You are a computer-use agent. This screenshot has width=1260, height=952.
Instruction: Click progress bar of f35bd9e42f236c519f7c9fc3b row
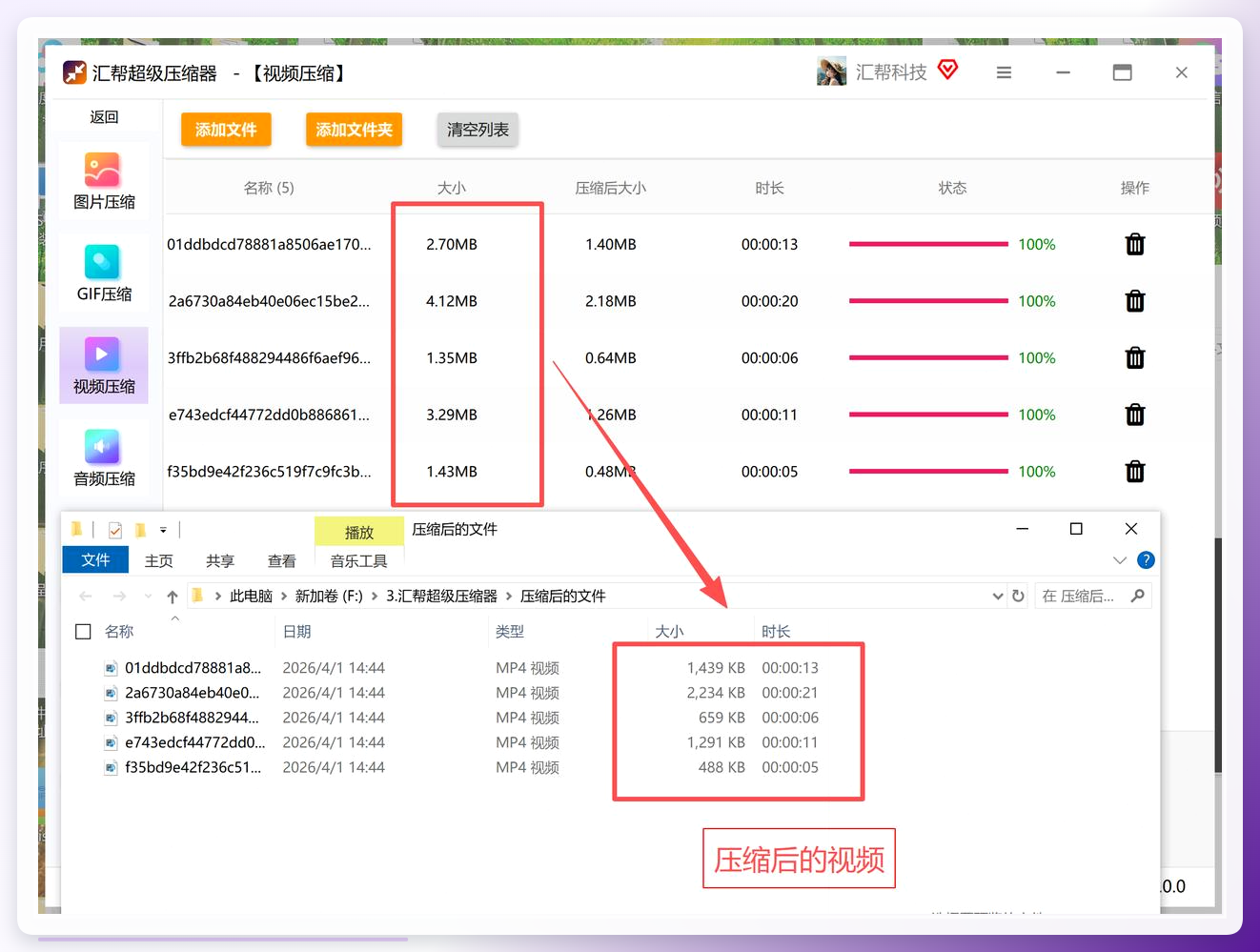pos(928,472)
